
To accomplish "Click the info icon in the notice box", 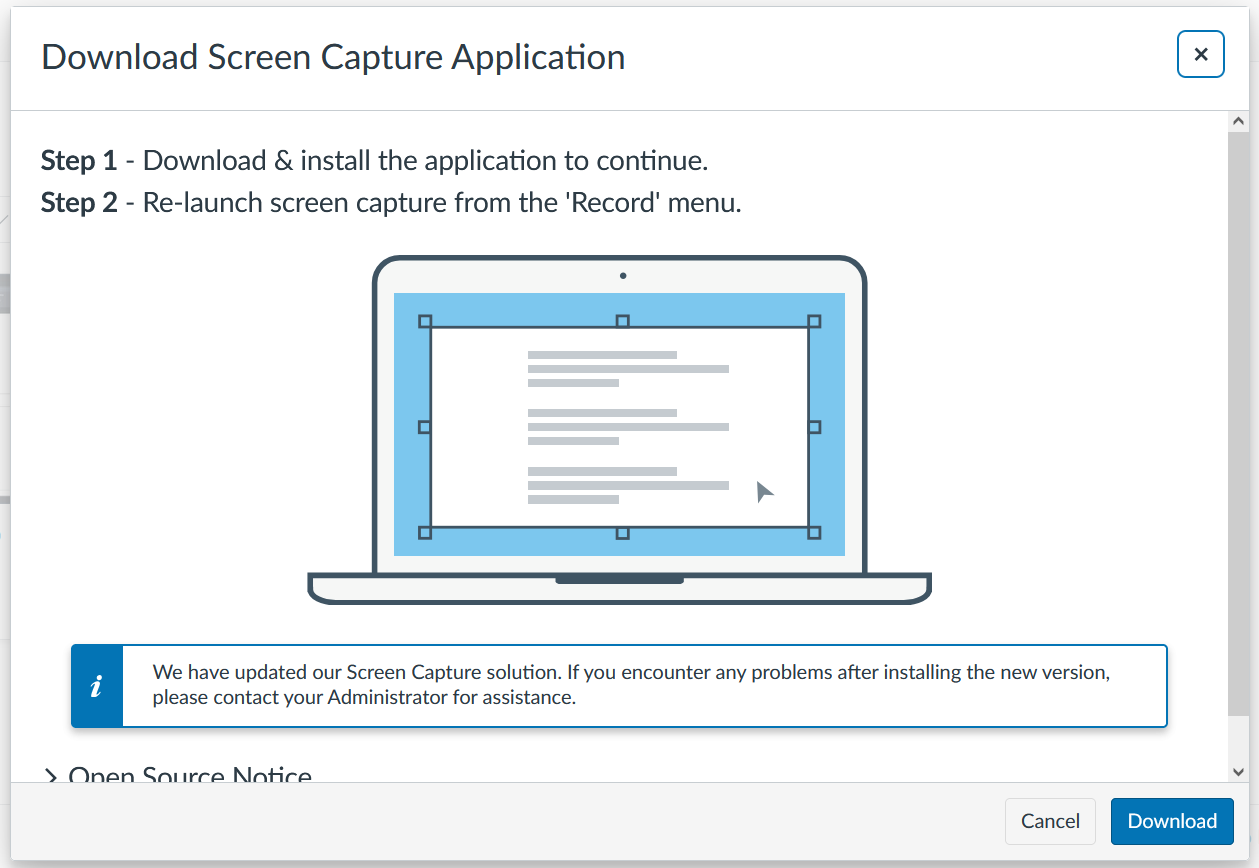I will pos(96,686).
